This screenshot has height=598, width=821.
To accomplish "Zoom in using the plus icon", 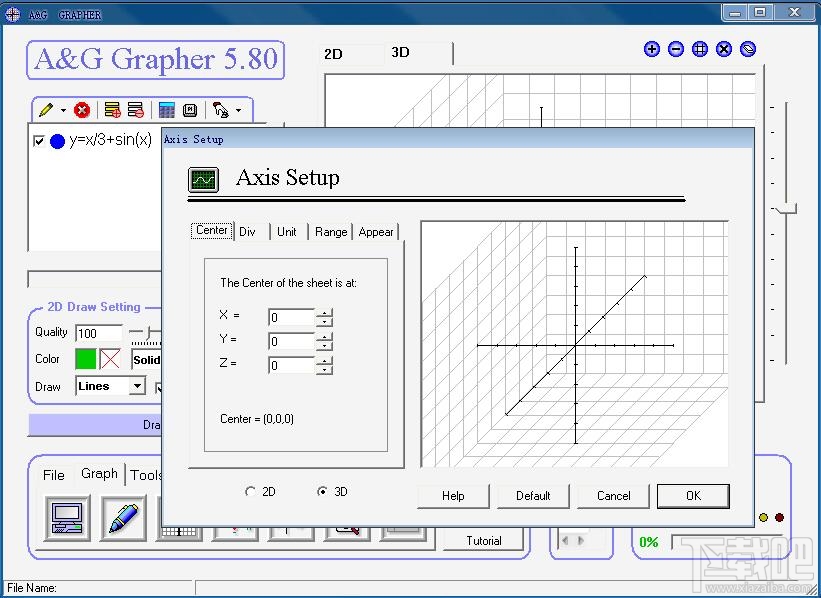I will coord(652,49).
